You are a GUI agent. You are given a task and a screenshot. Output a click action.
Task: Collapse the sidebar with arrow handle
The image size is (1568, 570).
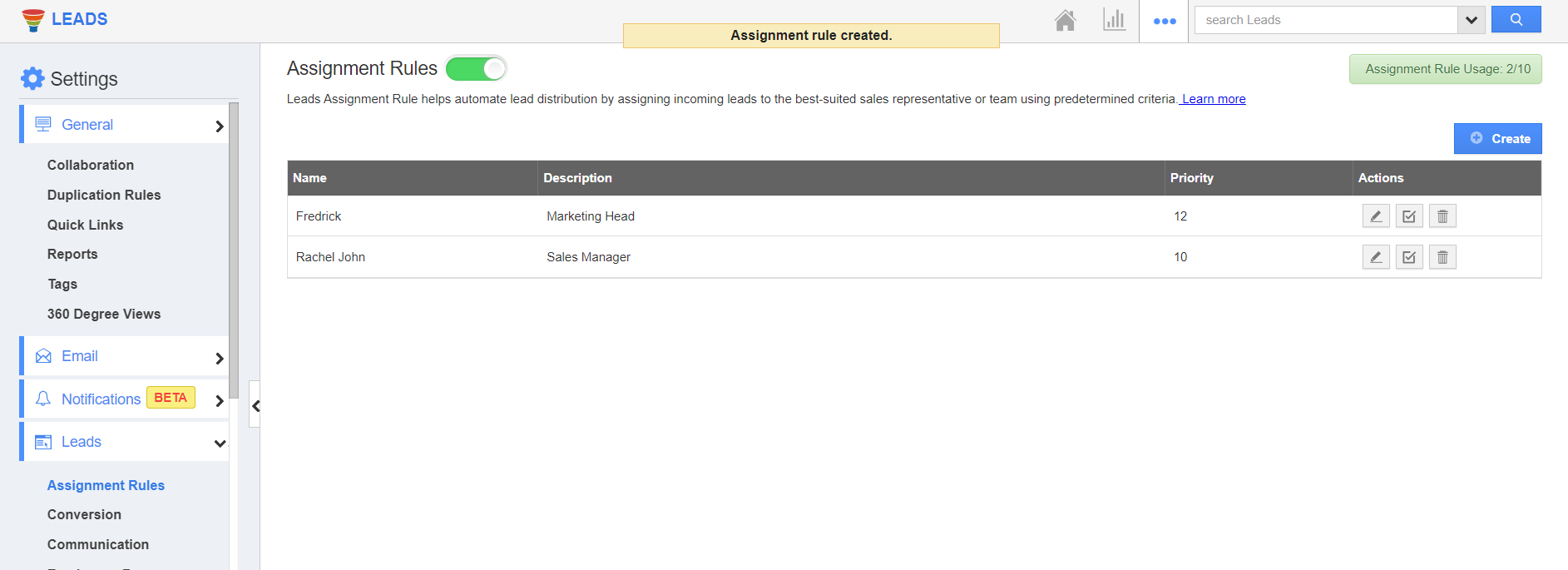255,405
